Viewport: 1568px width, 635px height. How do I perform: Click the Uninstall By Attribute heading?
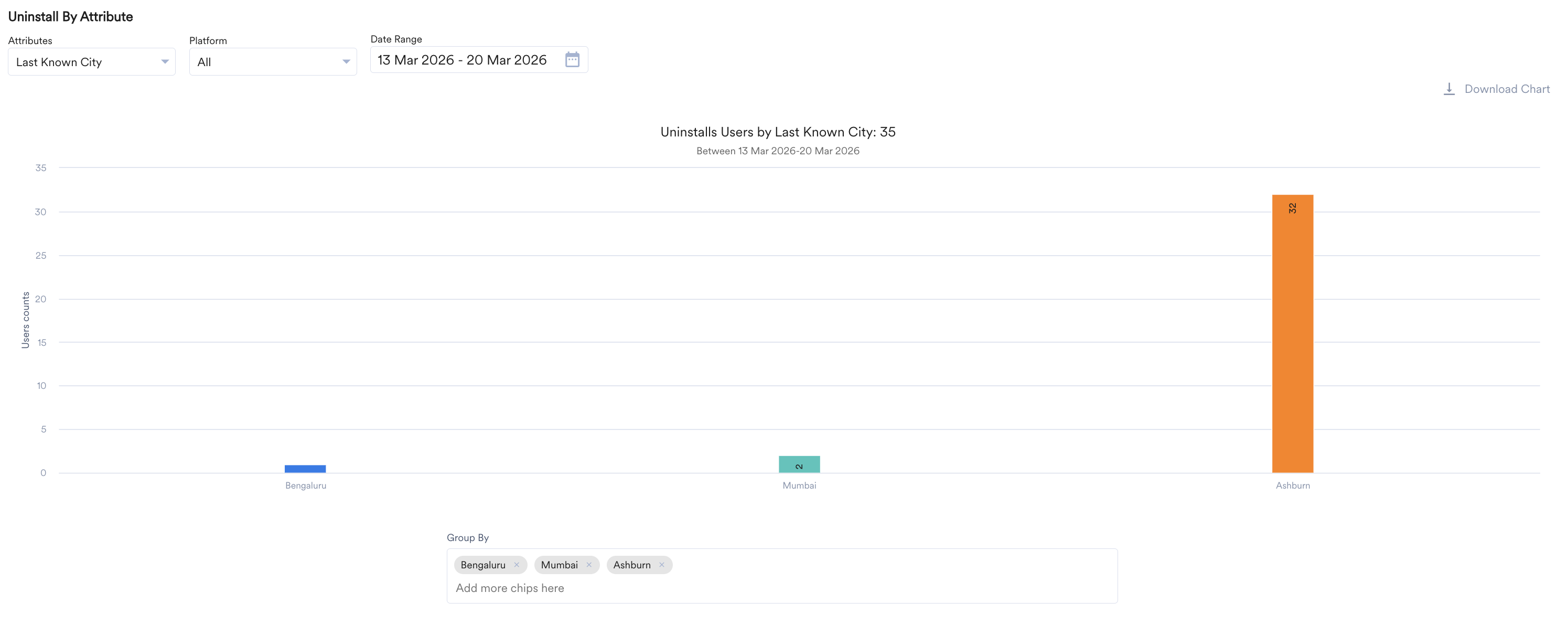click(x=70, y=16)
